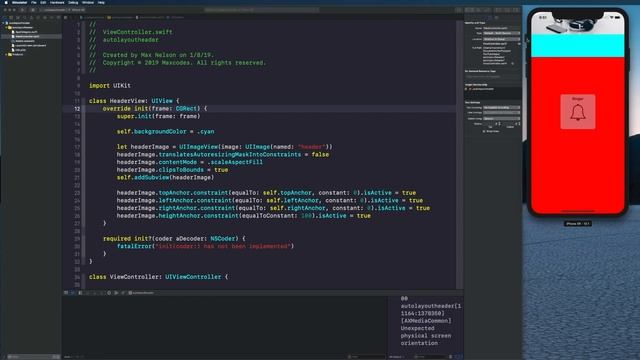Click the Debug Memory Graph icon
The width and height of the screenshot is (640, 360).
[116, 293]
